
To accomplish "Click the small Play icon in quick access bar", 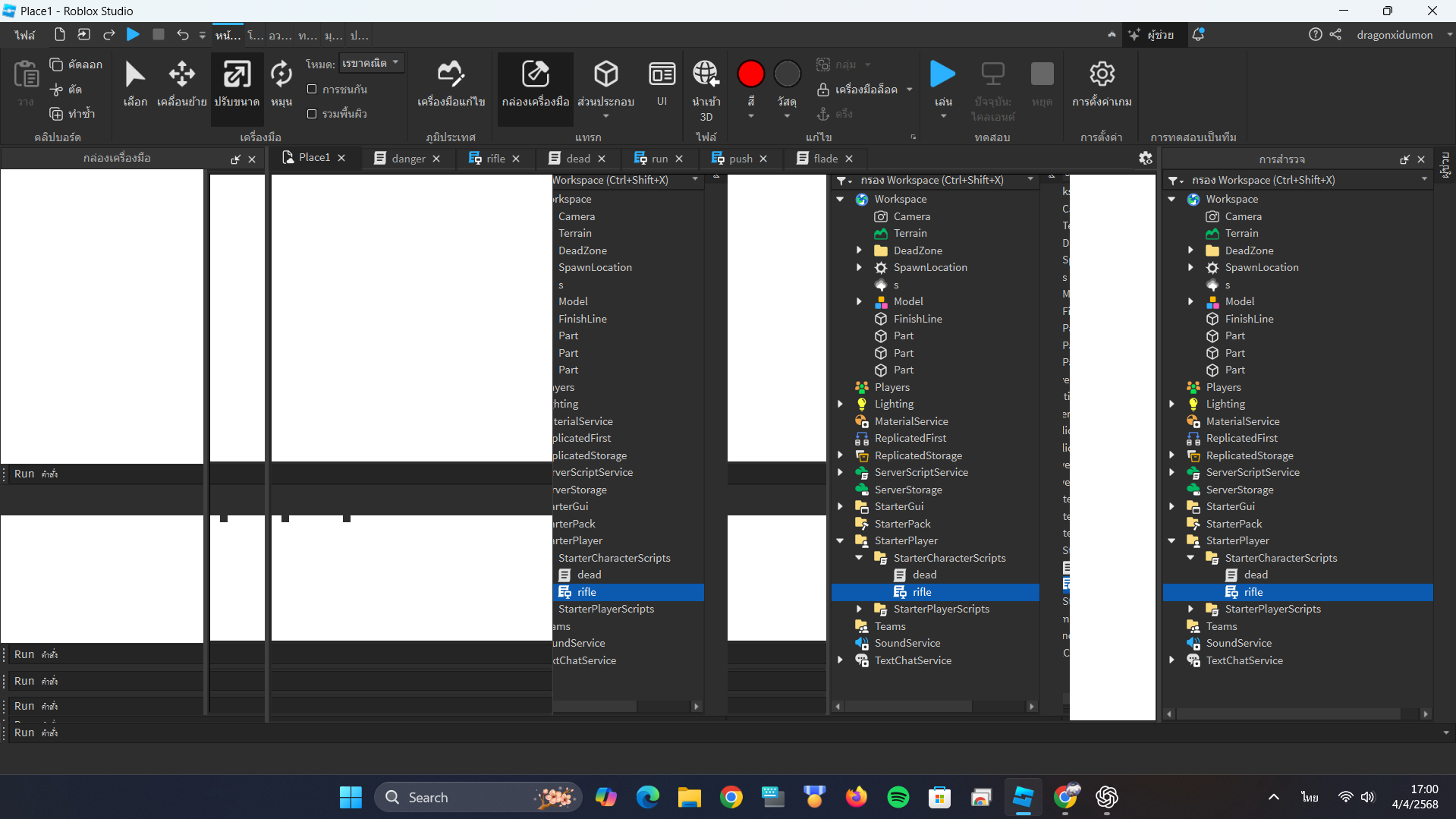I will (x=133, y=35).
